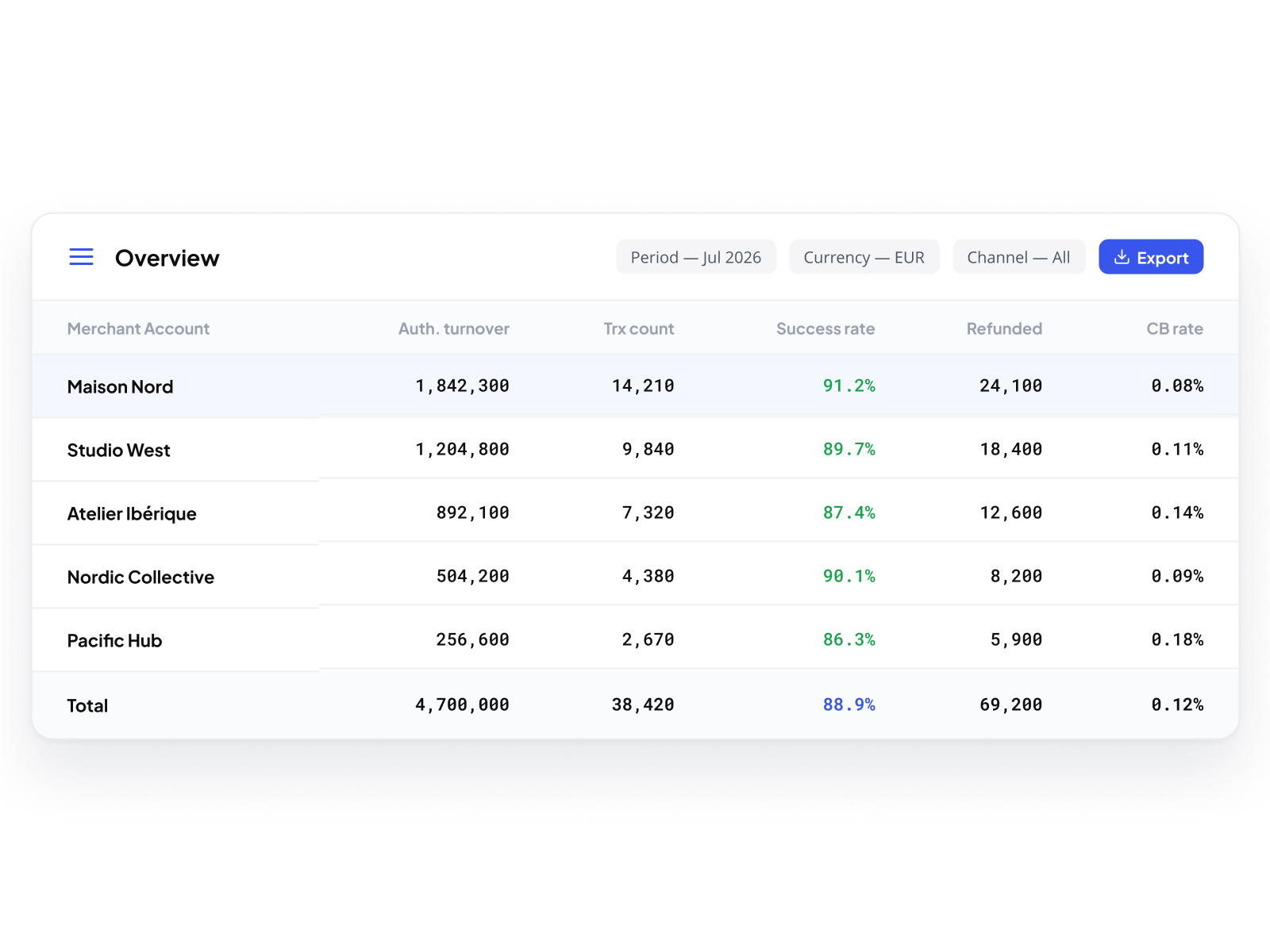Click Atelier Ibérique refunded amount 12,600
1270x952 pixels.
tap(1011, 513)
